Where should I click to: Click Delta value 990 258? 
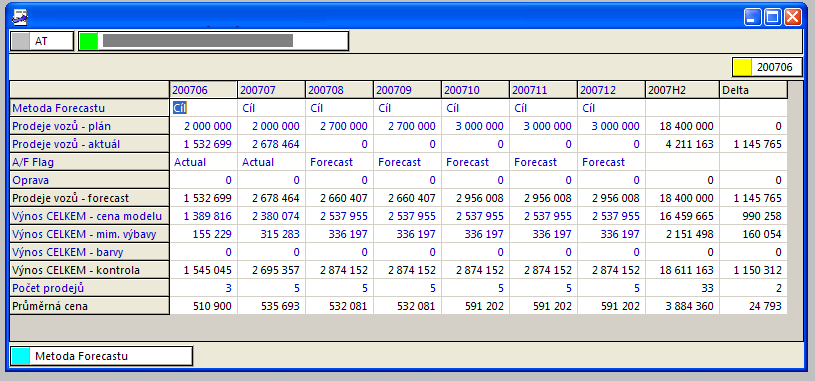click(753, 216)
